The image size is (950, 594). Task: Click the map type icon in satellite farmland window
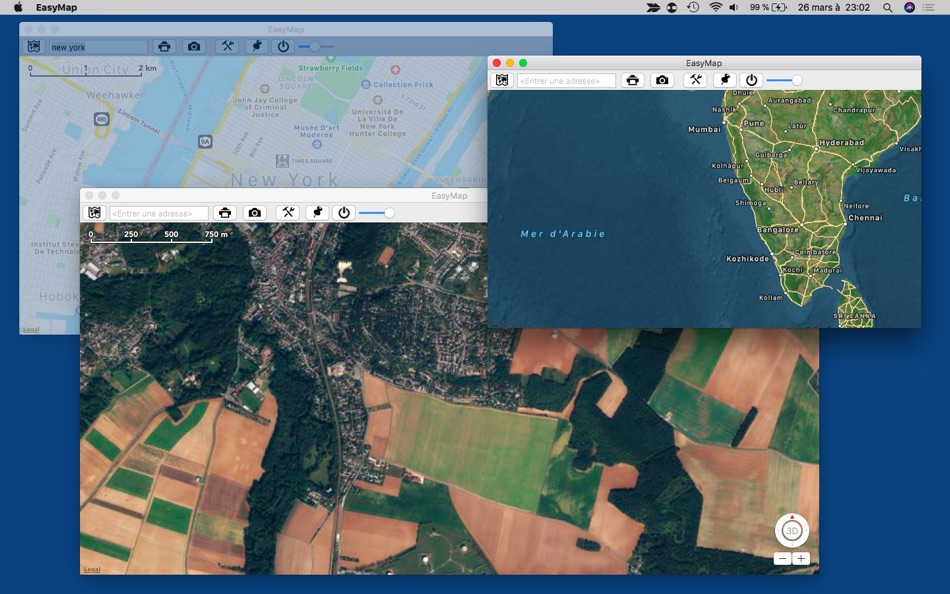94,213
